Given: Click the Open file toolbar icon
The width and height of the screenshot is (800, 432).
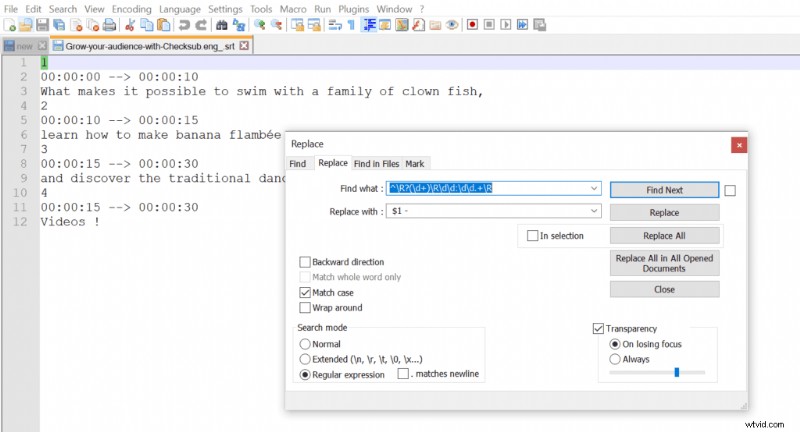Looking at the screenshot, I should (x=26, y=24).
